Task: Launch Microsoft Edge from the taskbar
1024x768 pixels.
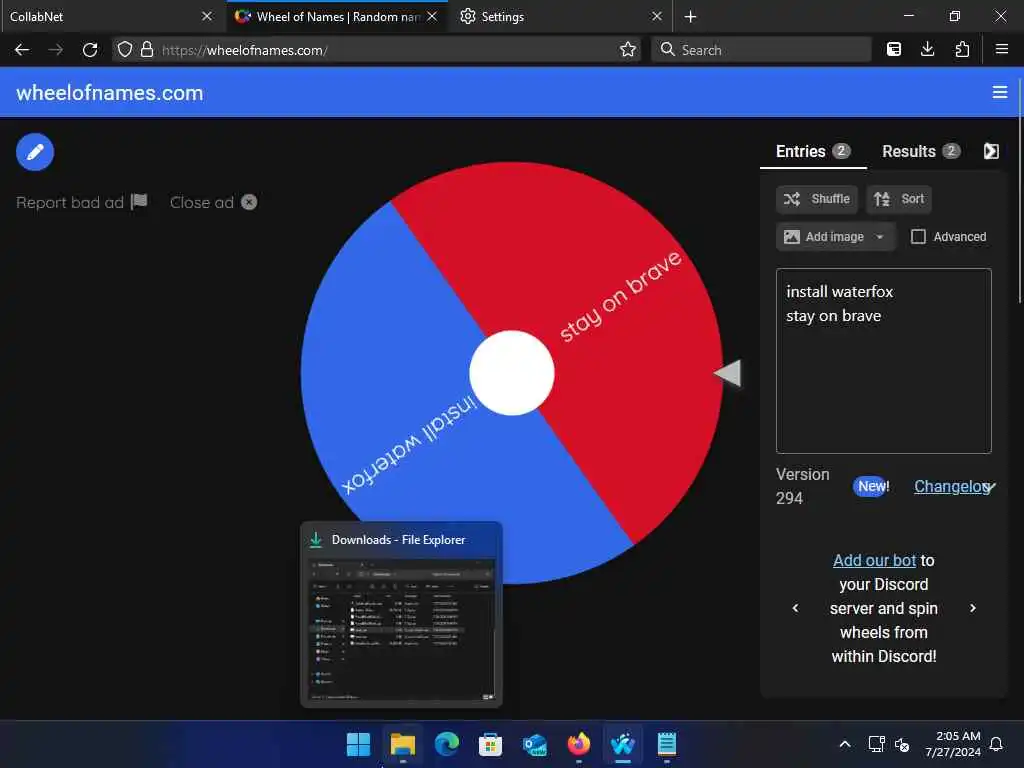Action: (x=447, y=744)
